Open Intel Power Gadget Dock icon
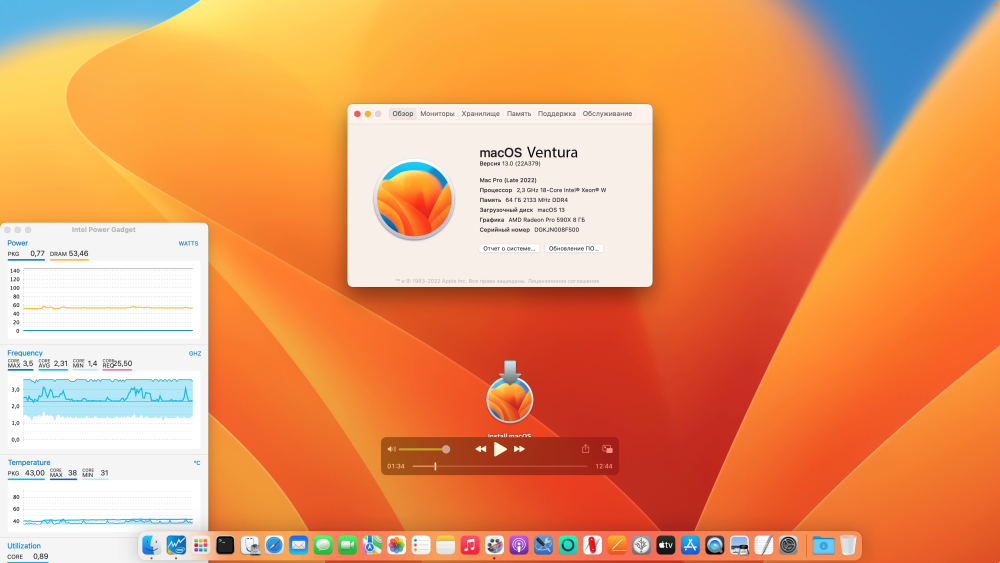The width and height of the screenshot is (1000, 563). 176,545
